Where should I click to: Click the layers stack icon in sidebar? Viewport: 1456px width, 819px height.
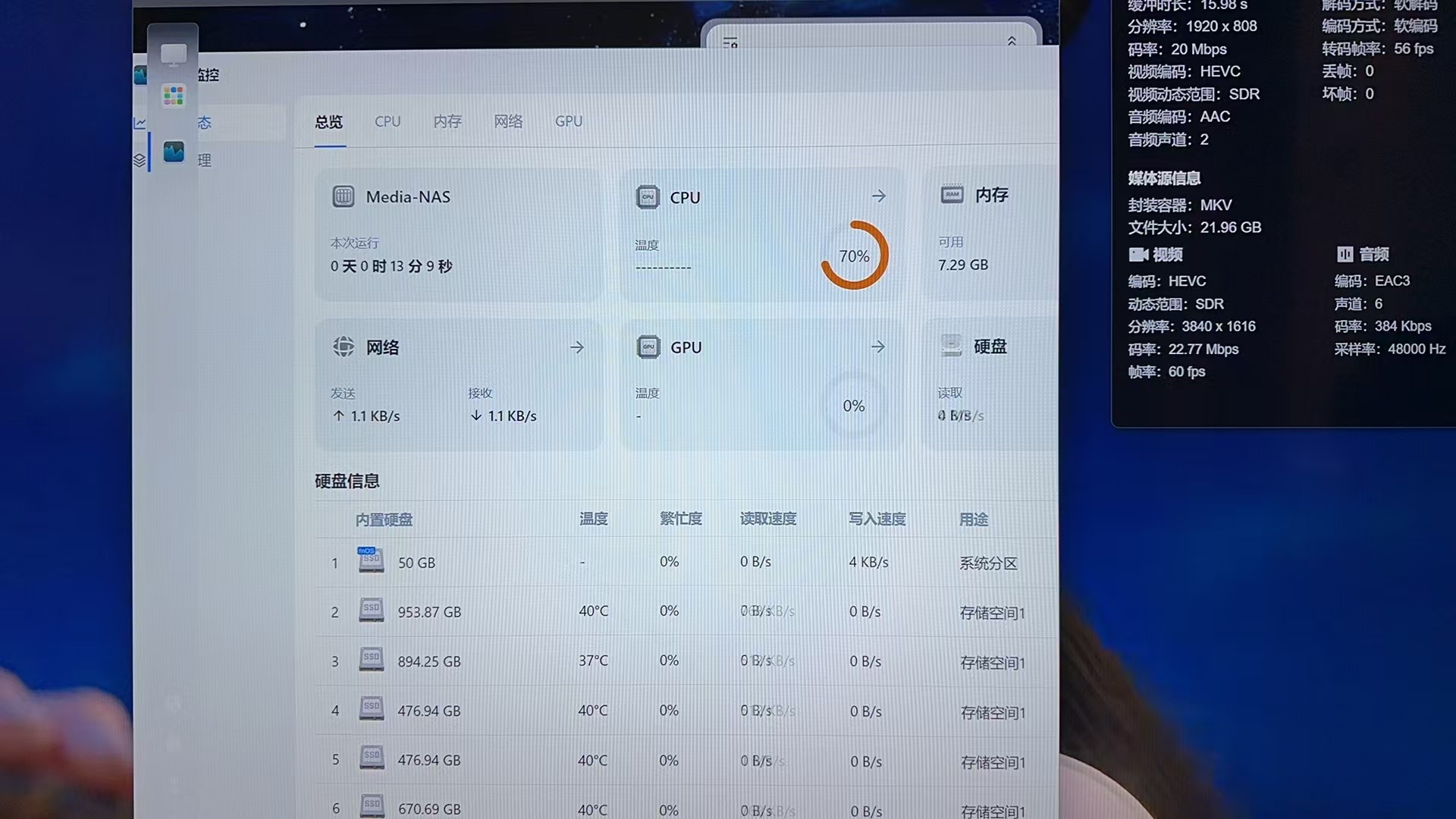[x=140, y=160]
